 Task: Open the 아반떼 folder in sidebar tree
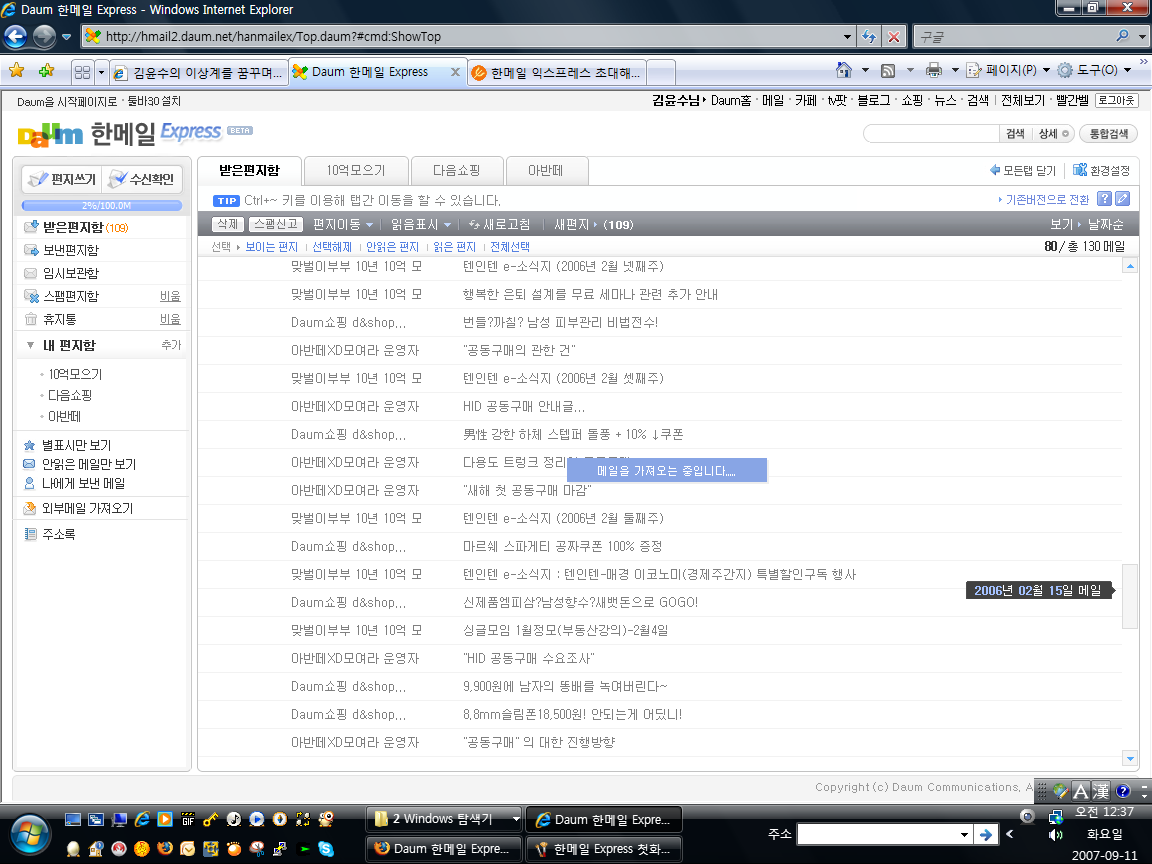click(x=64, y=417)
